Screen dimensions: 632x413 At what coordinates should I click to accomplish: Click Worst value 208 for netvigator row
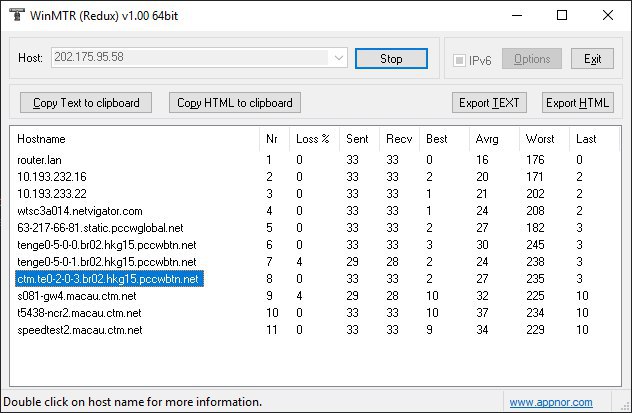tap(535, 211)
